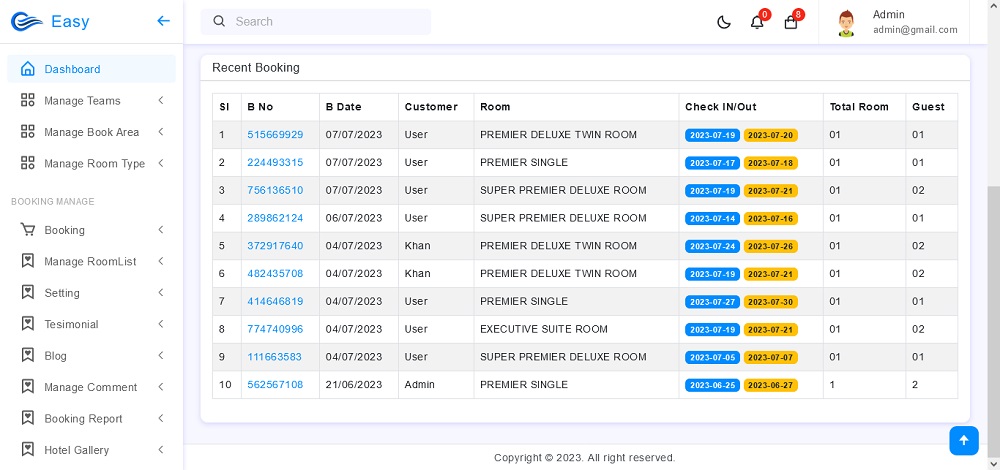Click the Easy logo icon
Image resolution: width=1000 pixels, height=470 pixels.
tap(26, 22)
